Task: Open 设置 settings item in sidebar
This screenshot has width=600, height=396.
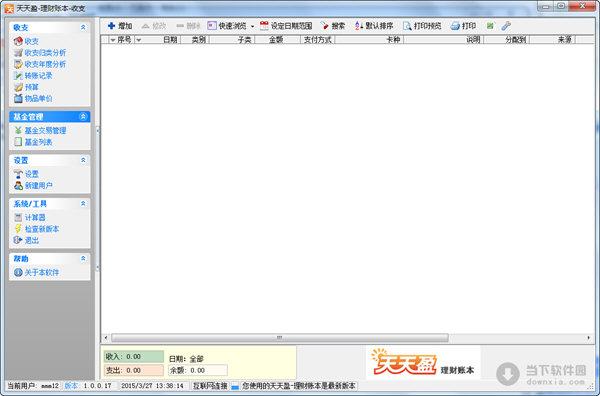Action: pyautogui.click(x=26, y=174)
